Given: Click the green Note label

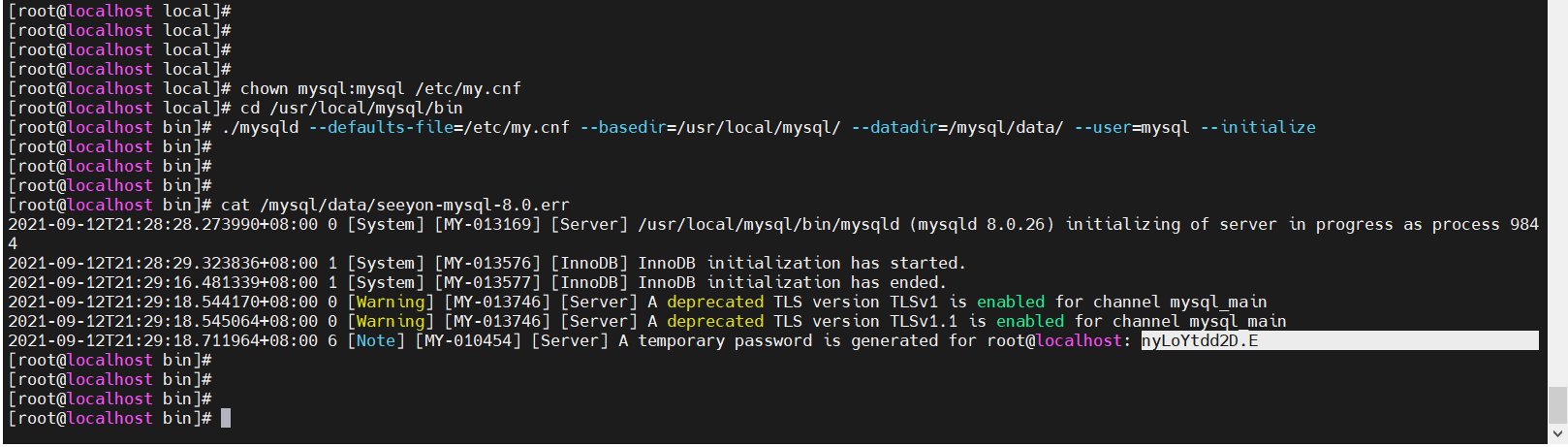Looking at the screenshot, I should (x=376, y=341).
